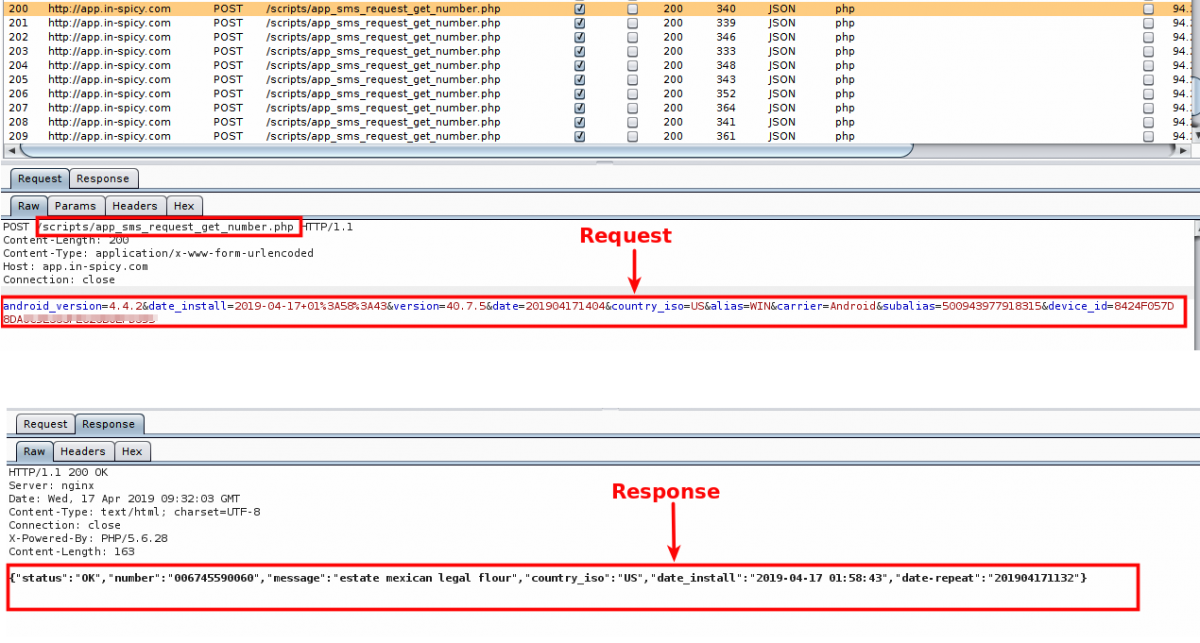The height and width of the screenshot is (643, 1200).
Task: Check the far-right checkbox in row 203
Action: 1148,51
